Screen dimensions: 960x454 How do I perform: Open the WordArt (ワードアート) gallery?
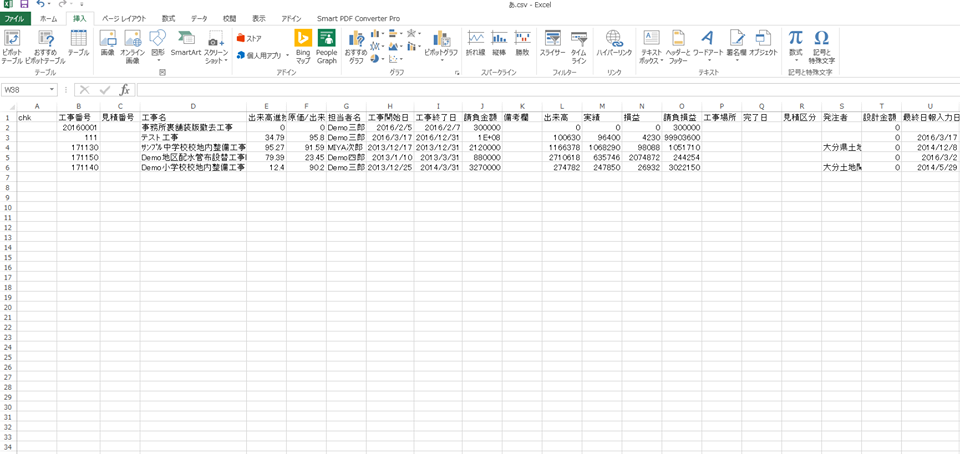708,47
